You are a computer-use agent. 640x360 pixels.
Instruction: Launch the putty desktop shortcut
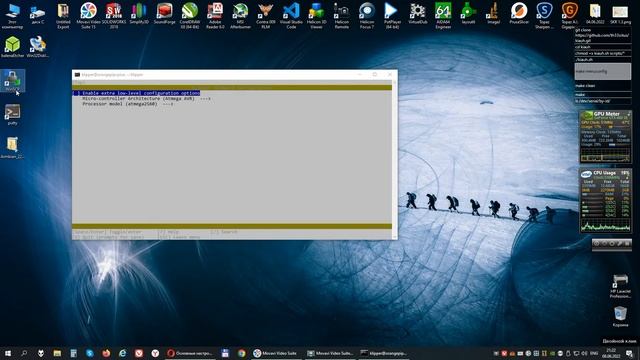pos(13,114)
